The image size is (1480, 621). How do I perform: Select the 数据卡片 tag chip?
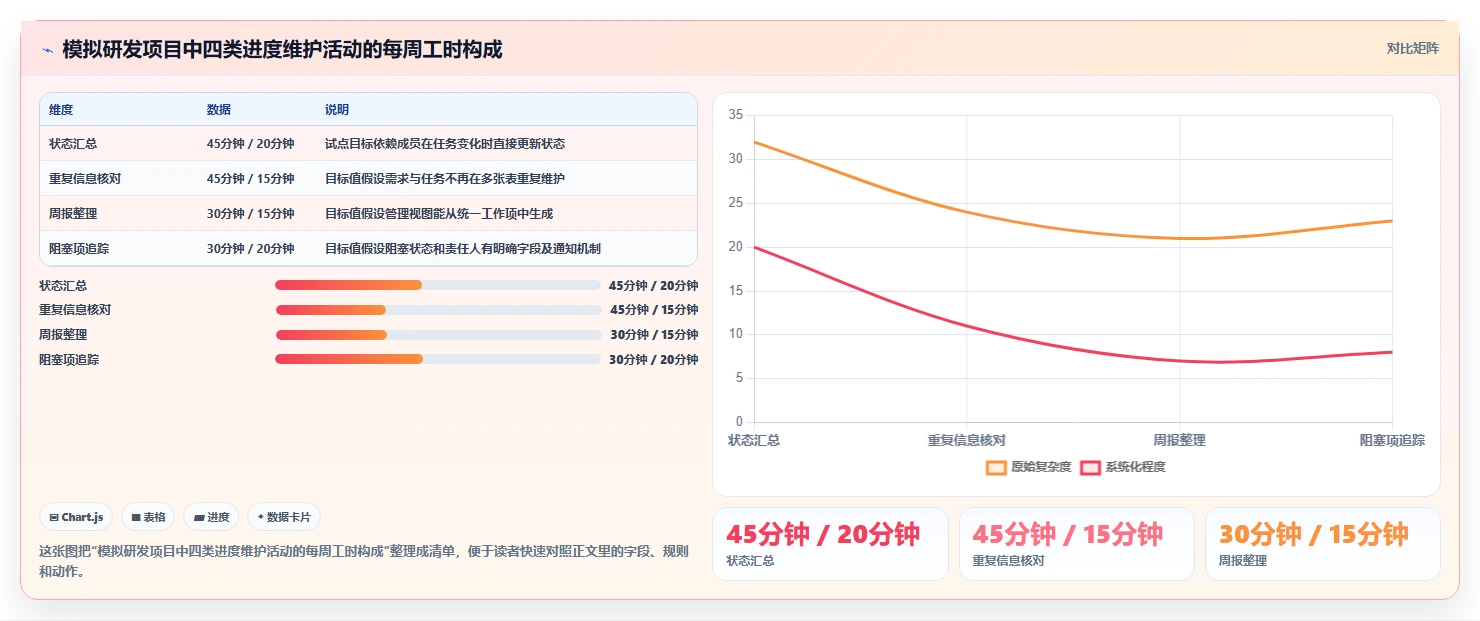[284, 517]
